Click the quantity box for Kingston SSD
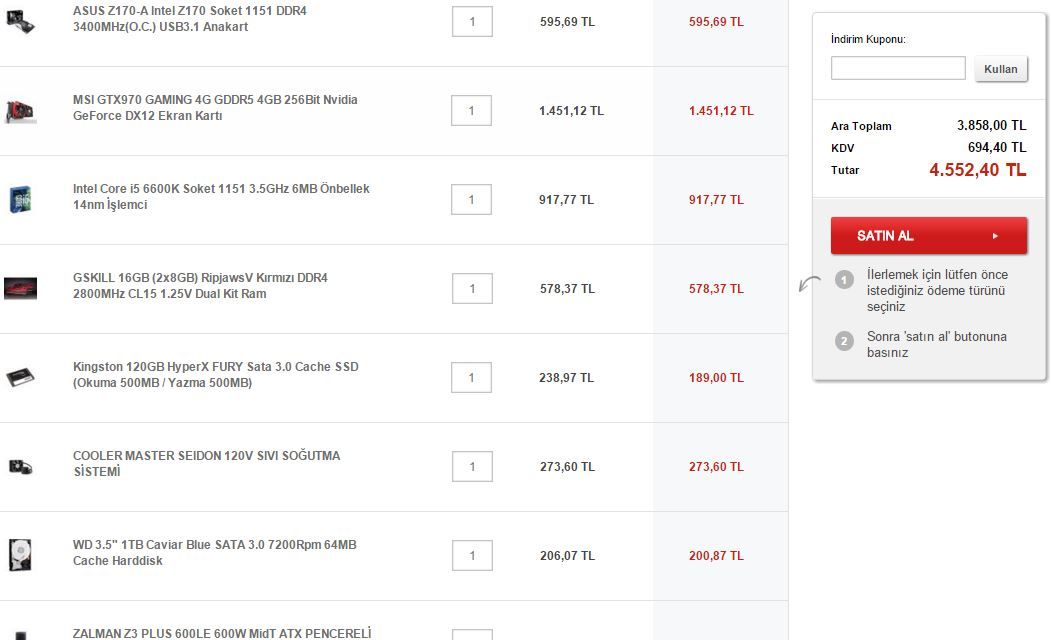1052x640 pixels. (x=472, y=378)
